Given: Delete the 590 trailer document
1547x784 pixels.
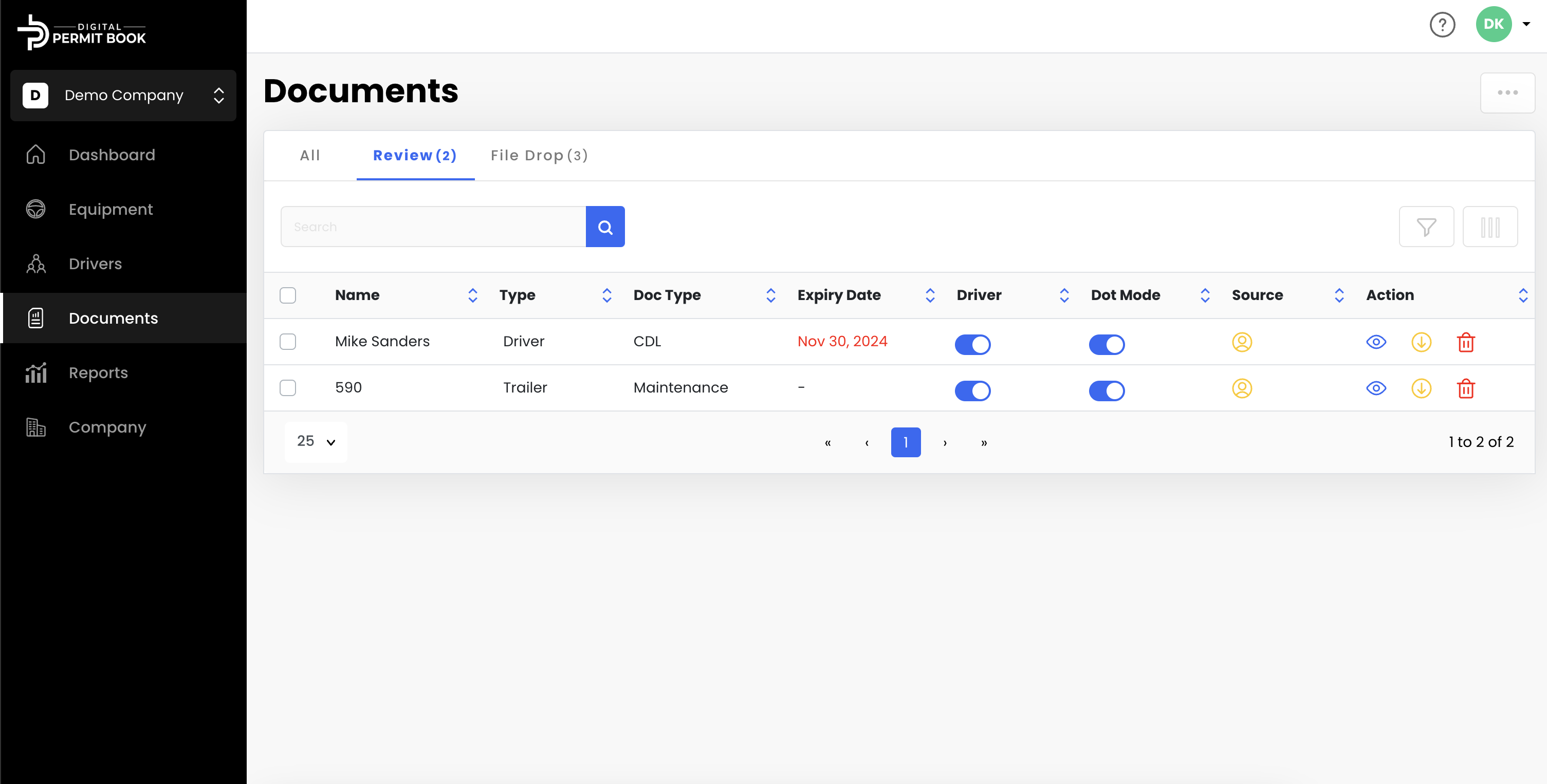Looking at the screenshot, I should pyautogui.click(x=1465, y=388).
